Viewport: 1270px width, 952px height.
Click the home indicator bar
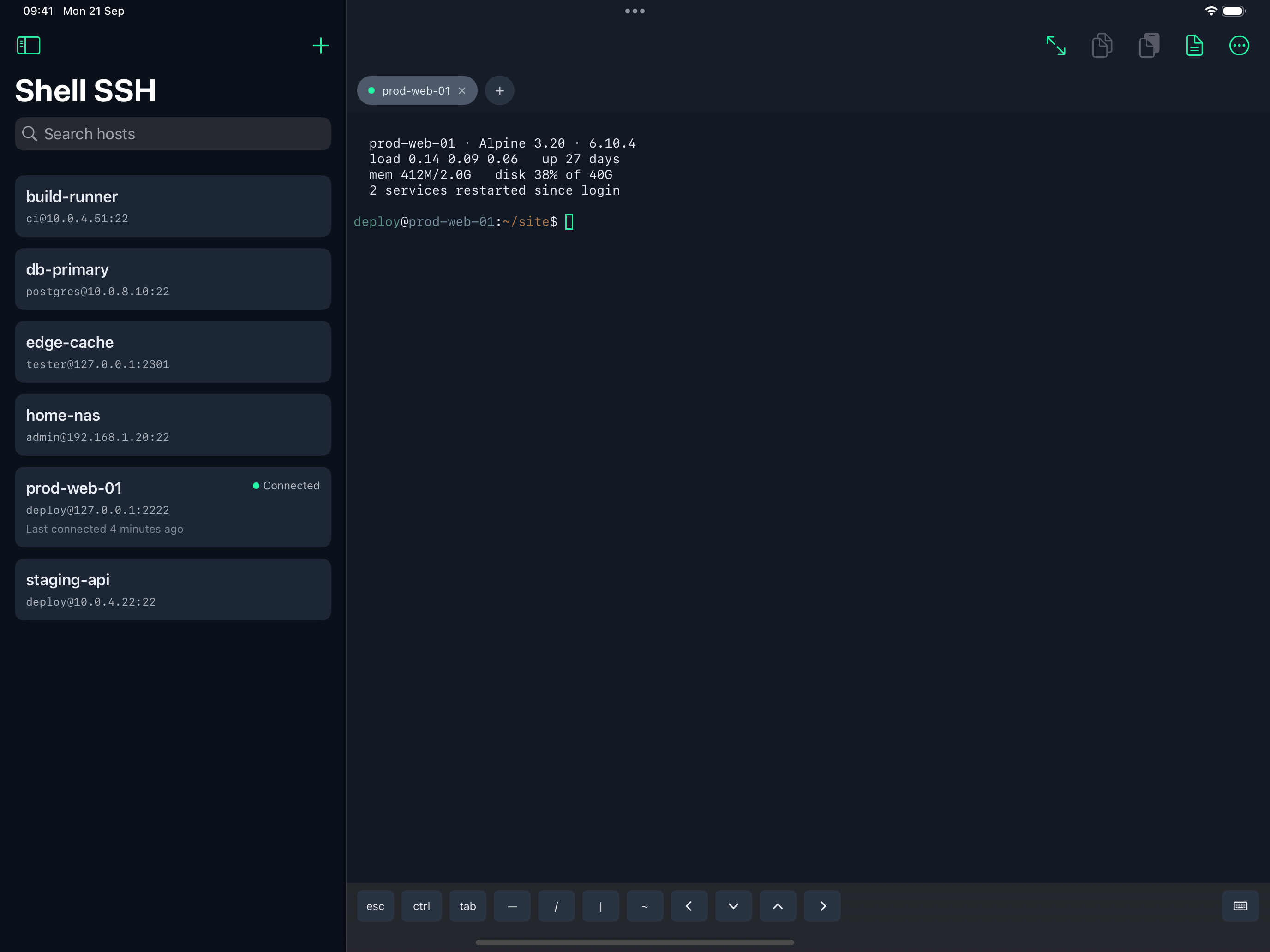click(x=635, y=942)
